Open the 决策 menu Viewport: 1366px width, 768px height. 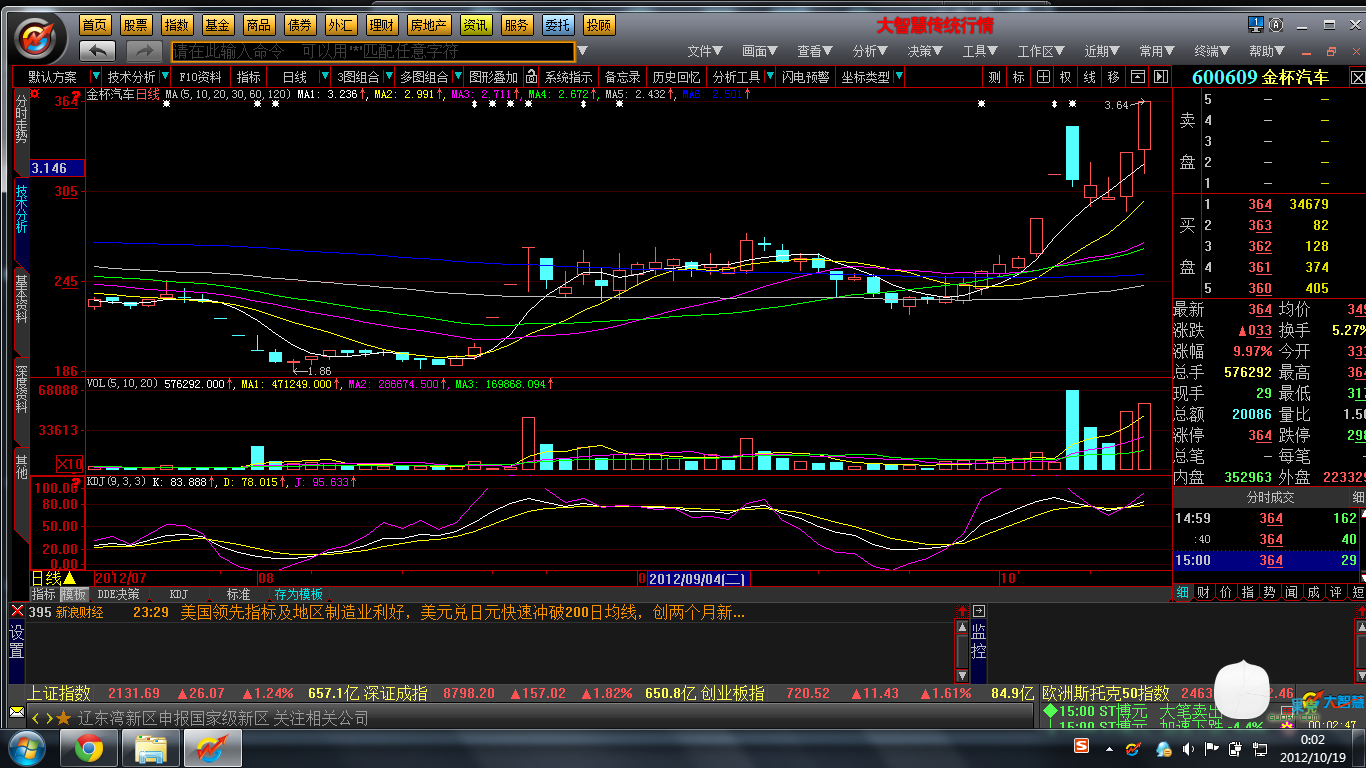pyautogui.click(x=925, y=51)
